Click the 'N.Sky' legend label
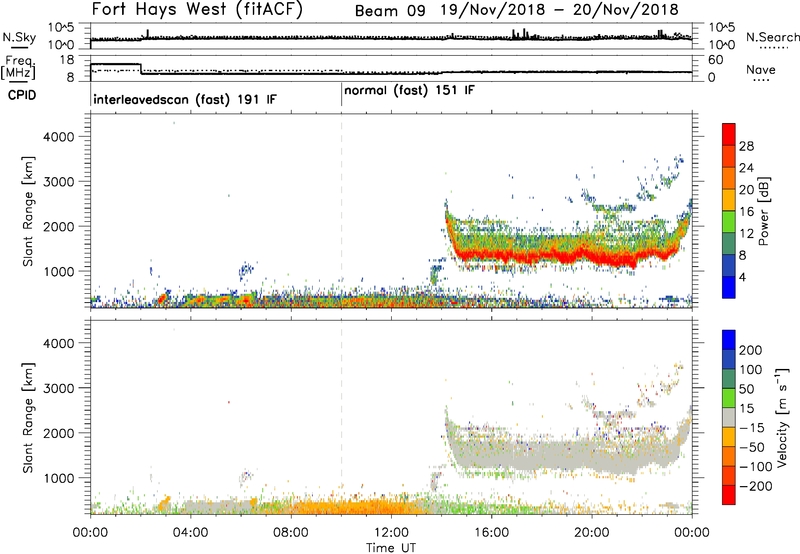Screen dimensions: 800x554 (19, 37)
